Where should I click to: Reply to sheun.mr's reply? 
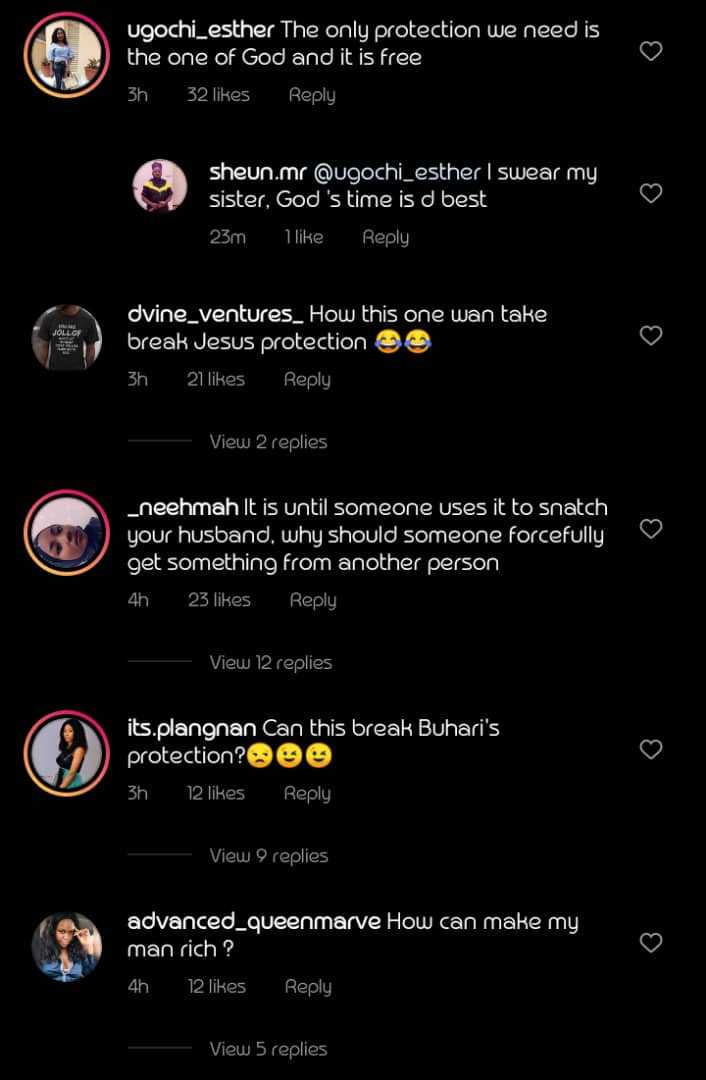(x=385, y=237)
